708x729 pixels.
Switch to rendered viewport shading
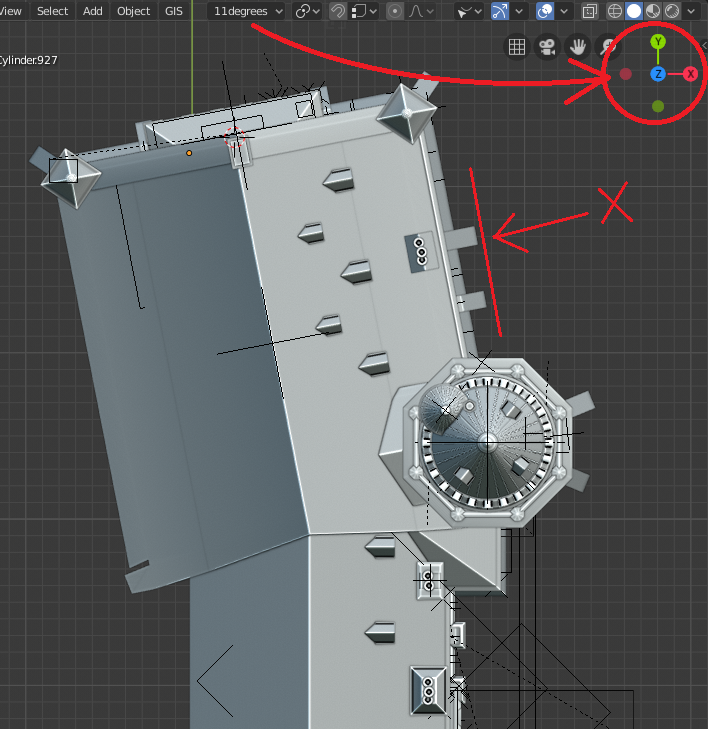672,11
